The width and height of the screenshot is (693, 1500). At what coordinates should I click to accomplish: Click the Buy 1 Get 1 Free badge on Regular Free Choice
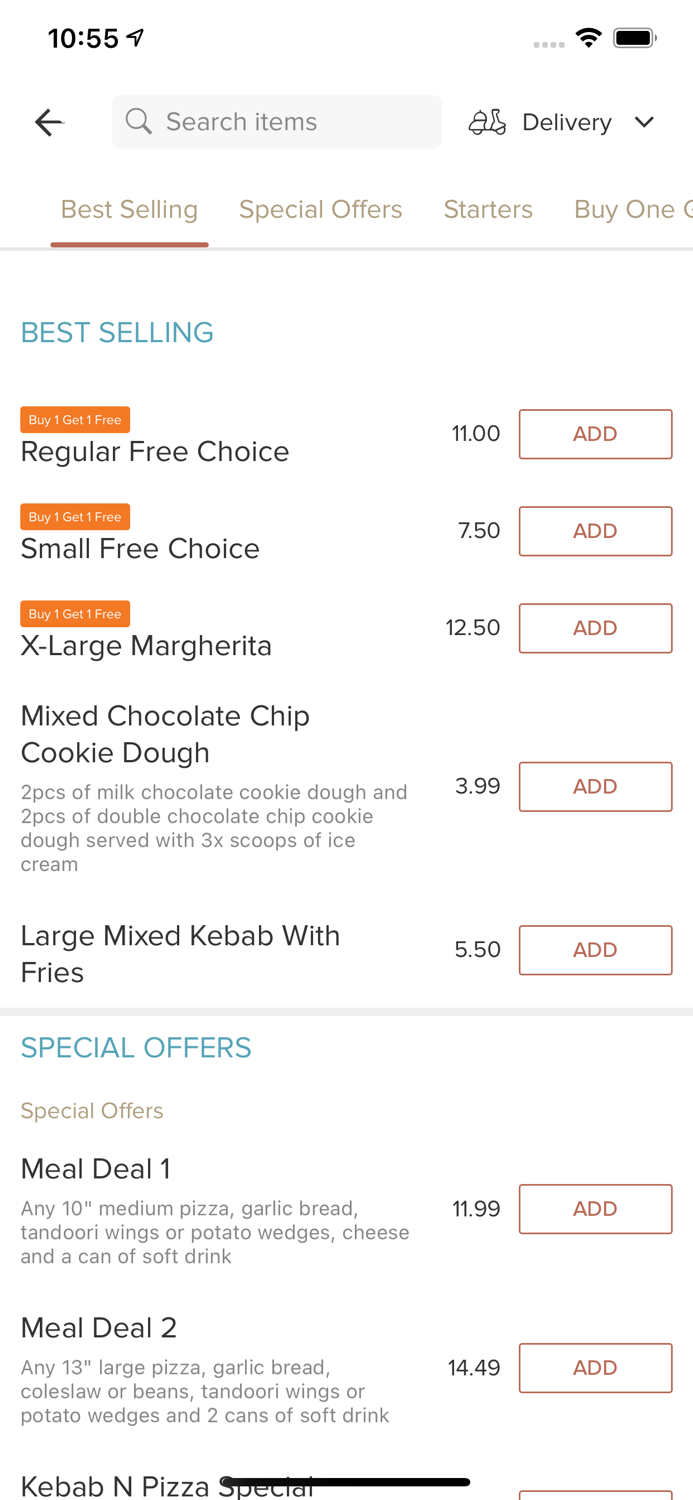[75, 420]
